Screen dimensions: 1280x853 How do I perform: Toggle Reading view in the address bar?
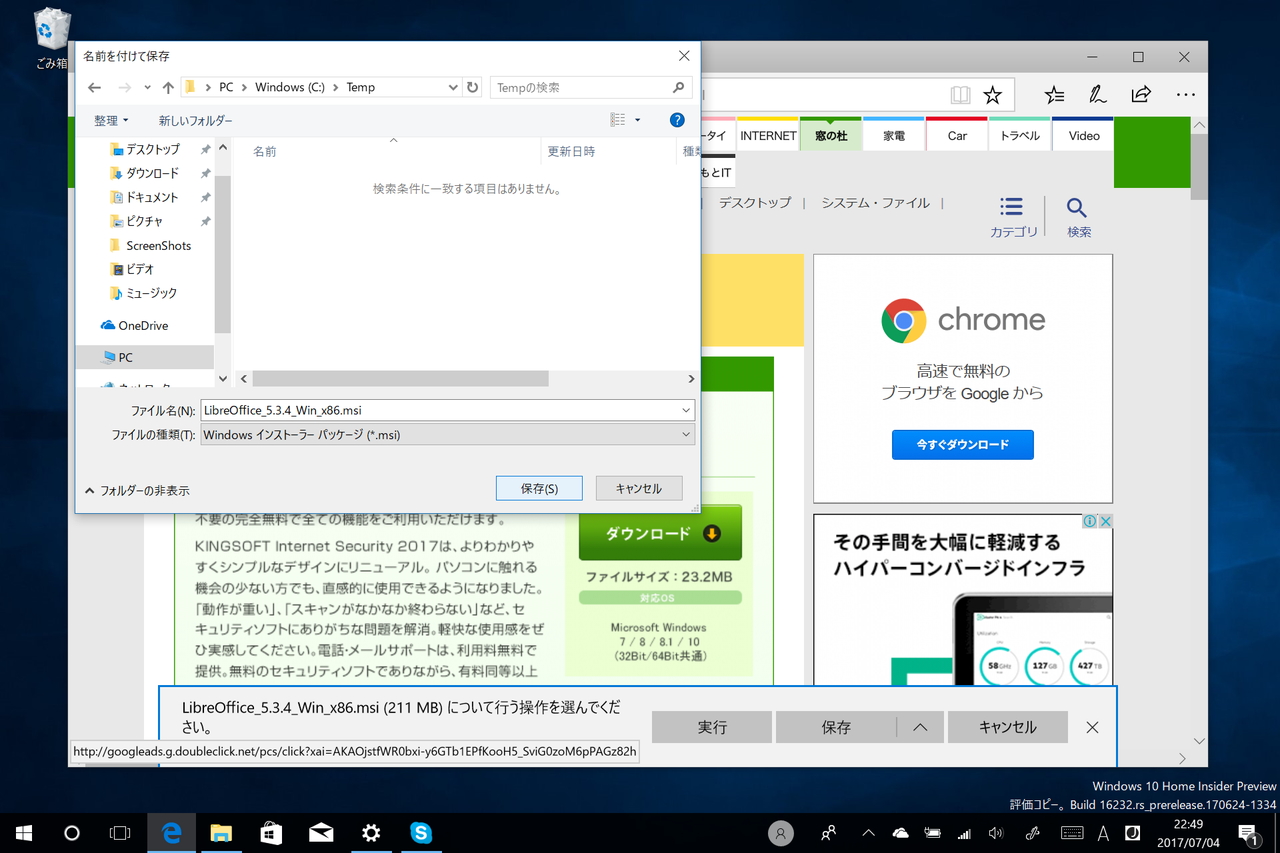pos(959,93)
